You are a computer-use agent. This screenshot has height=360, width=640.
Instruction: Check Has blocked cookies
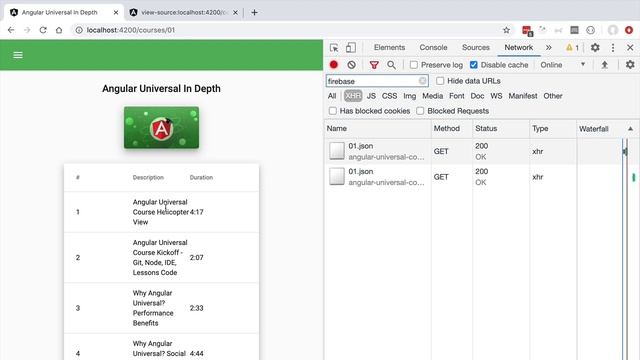click(x=333, y=111)
